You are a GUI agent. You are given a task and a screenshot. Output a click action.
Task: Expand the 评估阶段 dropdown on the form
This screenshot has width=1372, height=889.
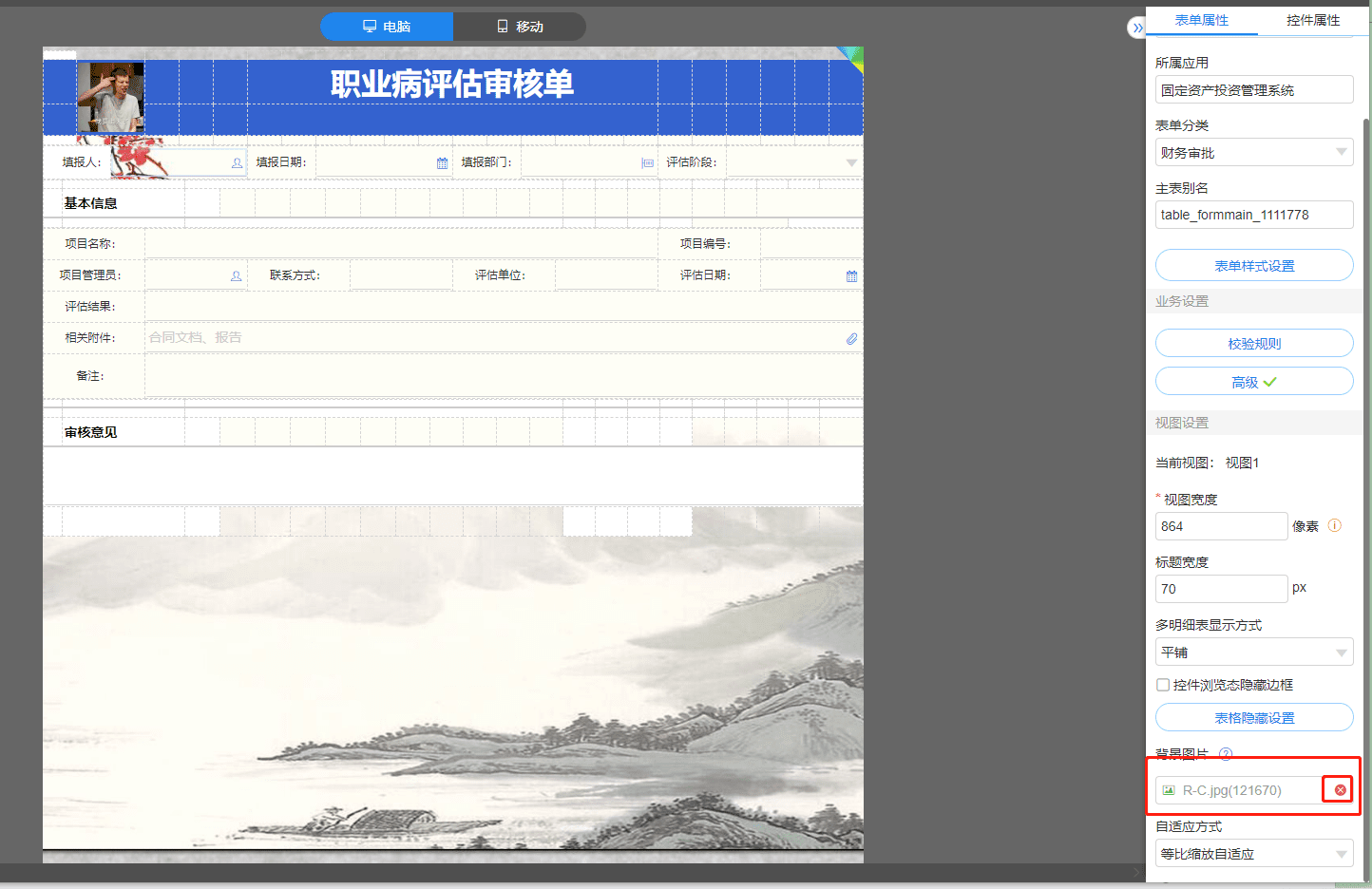coord(851,162)
